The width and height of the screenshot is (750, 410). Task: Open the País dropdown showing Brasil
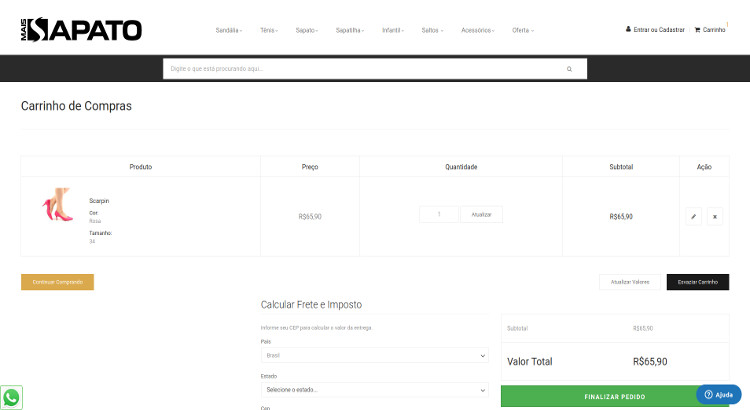pos(375,355)
